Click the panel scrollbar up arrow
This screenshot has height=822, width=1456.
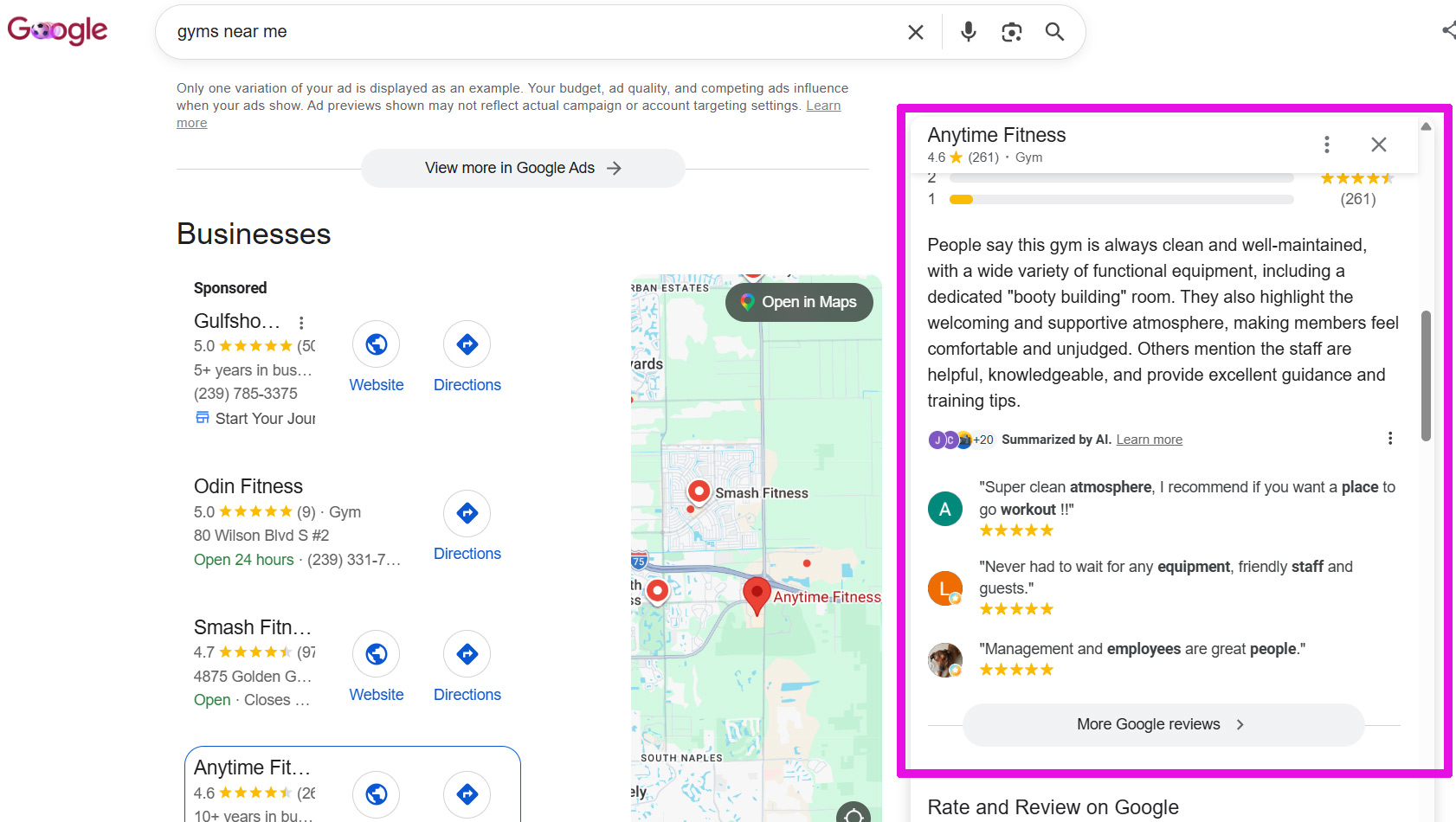click(1426, 126)
